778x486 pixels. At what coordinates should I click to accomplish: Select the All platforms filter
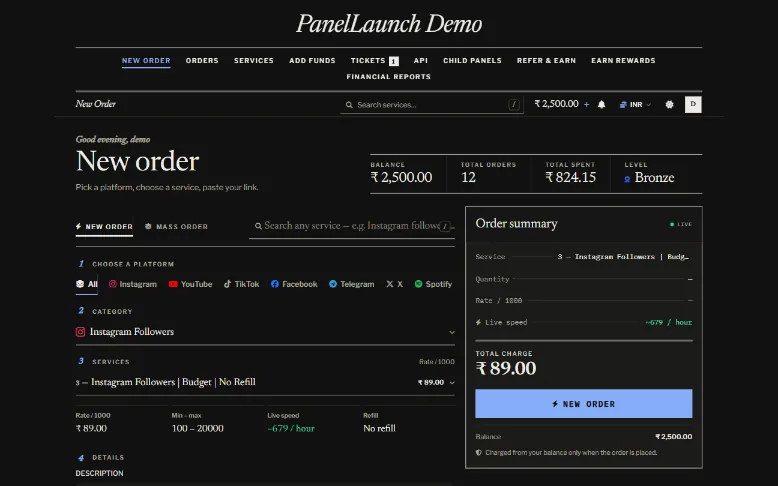[x=86, y=284]
